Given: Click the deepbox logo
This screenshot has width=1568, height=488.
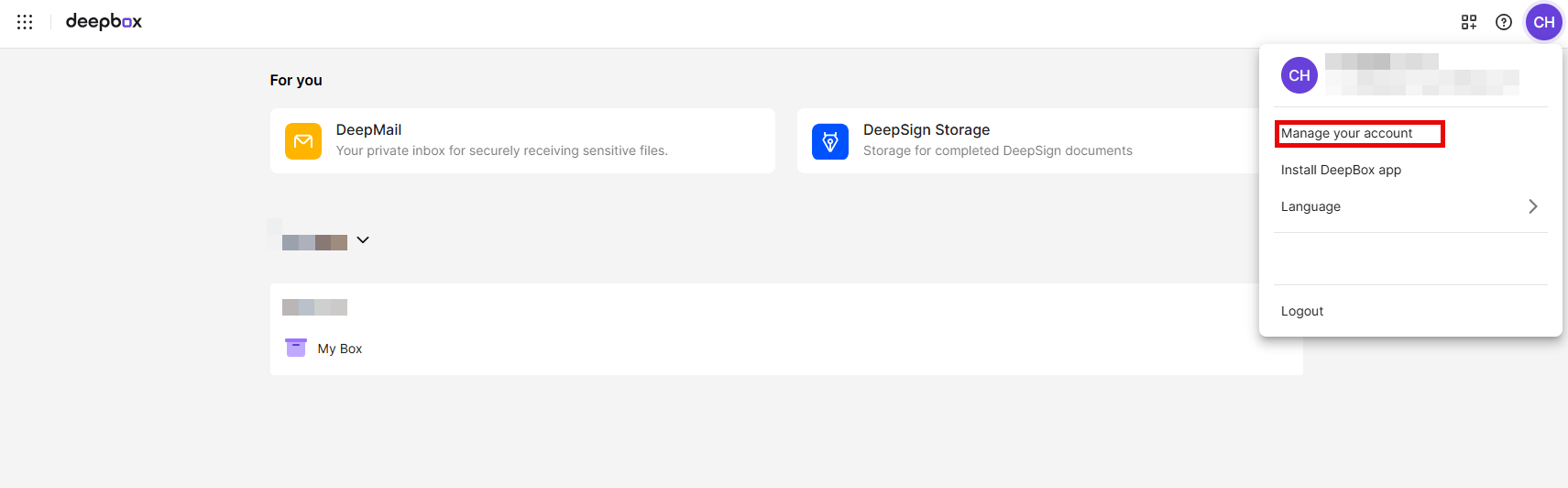Looking at the screenshot, I should point(104,22).
